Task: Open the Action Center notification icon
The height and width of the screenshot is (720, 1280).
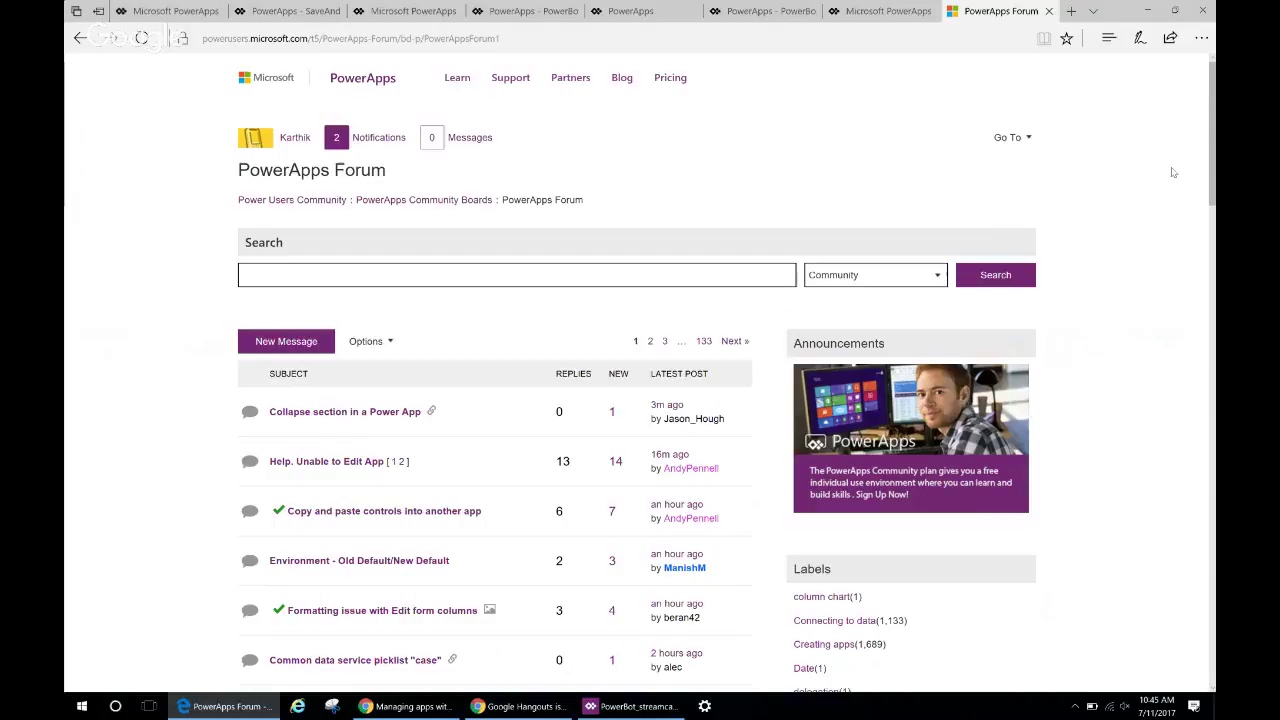Action: coord(1194,706)
